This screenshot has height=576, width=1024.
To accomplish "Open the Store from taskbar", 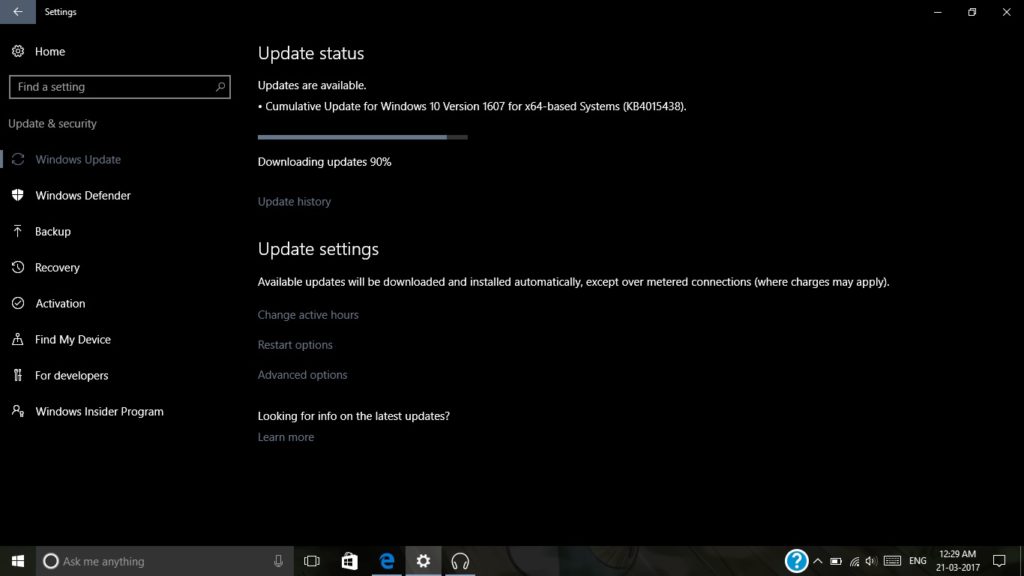I will [x=349, y=561].
